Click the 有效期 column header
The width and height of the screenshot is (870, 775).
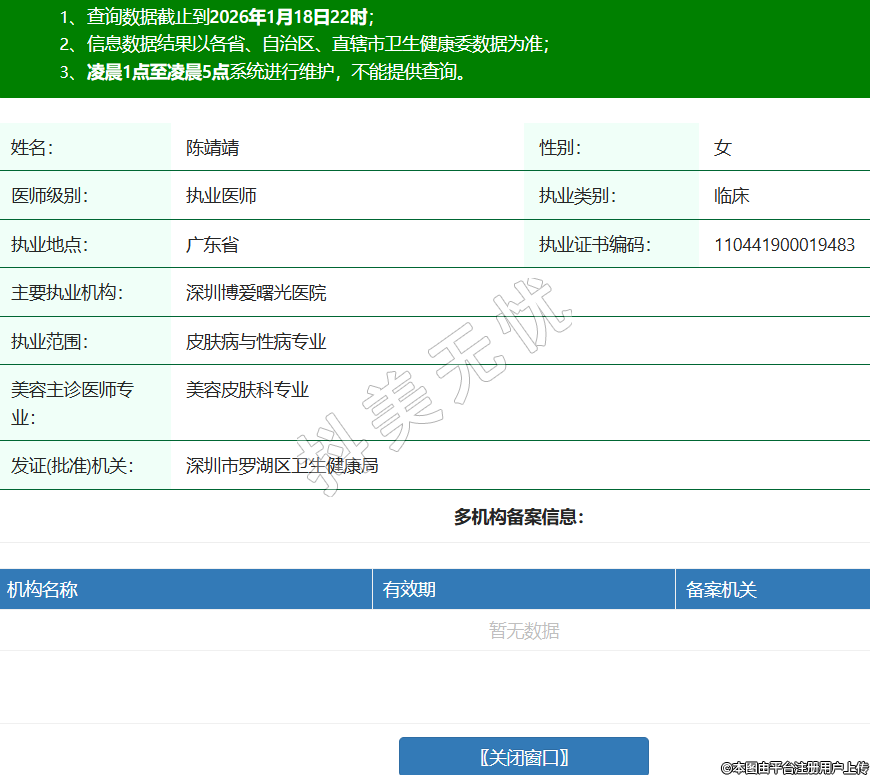tap(409, 590)
